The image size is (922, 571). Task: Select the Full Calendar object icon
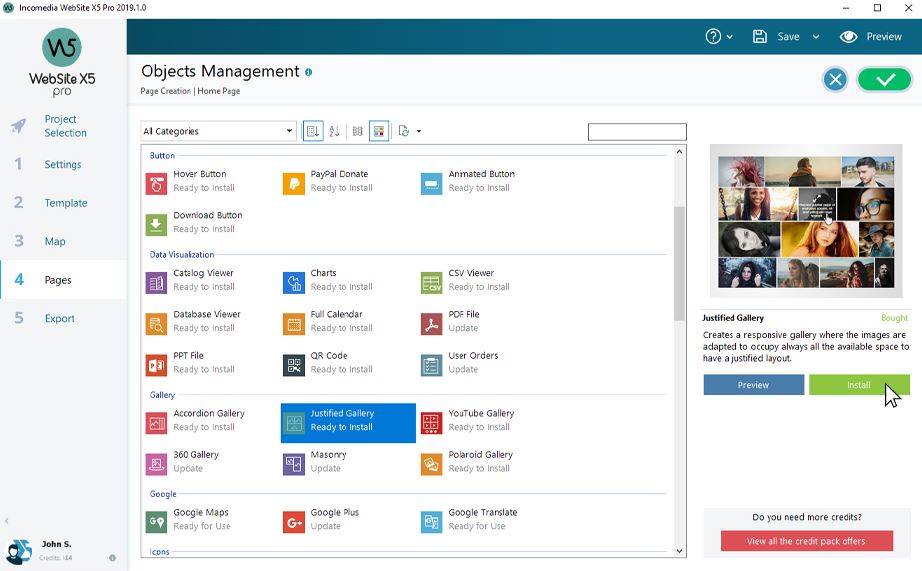[293, 324]
